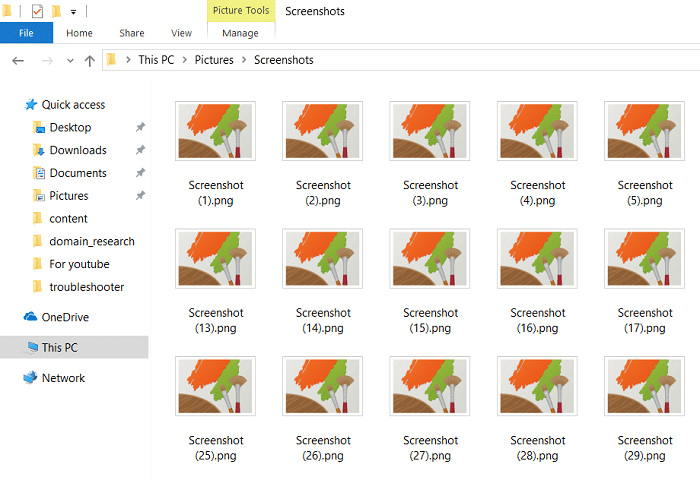700x480 pixels.
Task: Click Screenshots in the address breadcrumb
Action: click(x=283, y=60)
